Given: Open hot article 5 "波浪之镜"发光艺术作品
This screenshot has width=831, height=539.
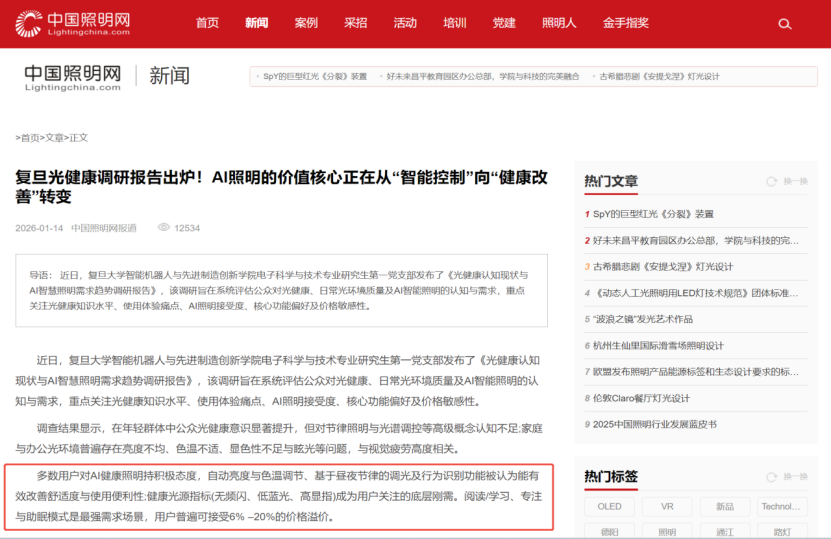Looking at the screenshot, I should pyautogui.click(x=642, y=319).
